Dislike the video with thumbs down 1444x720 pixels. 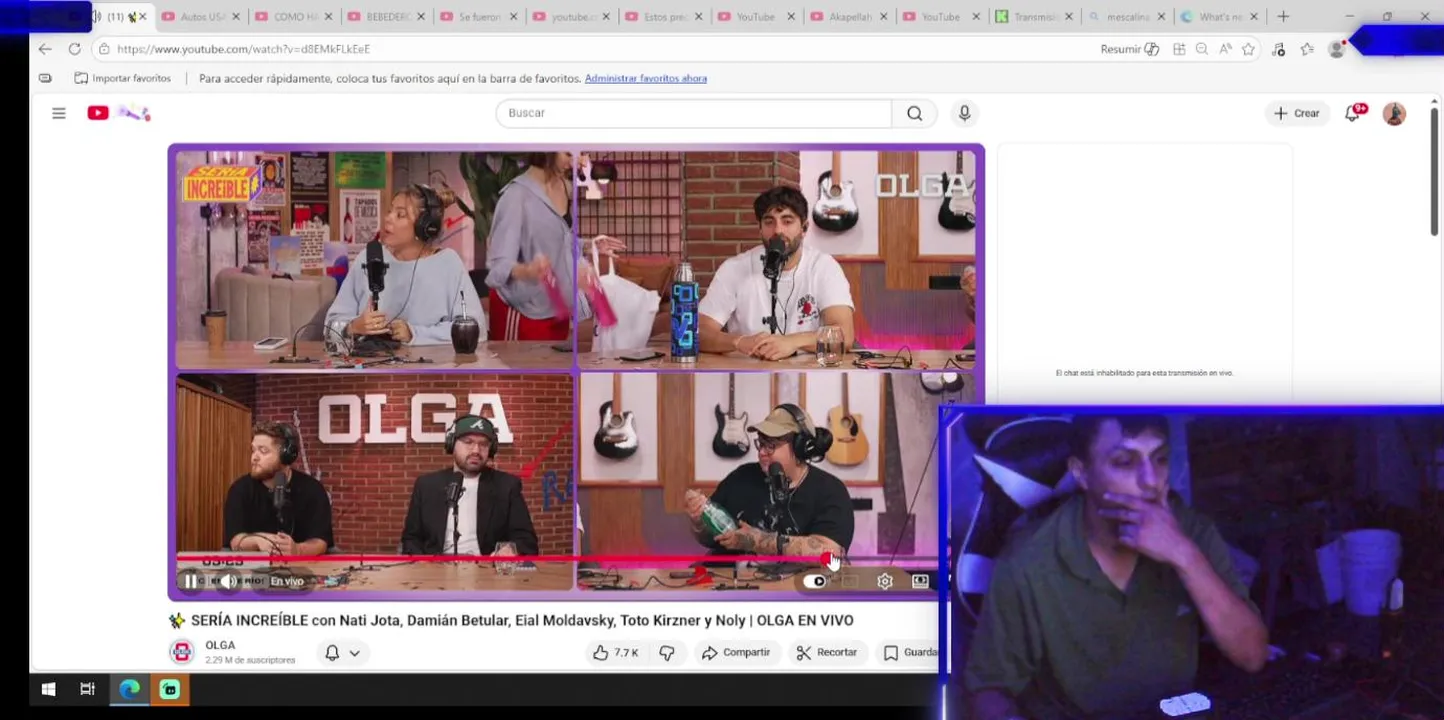pyautogui.click(x=667, y=653)
